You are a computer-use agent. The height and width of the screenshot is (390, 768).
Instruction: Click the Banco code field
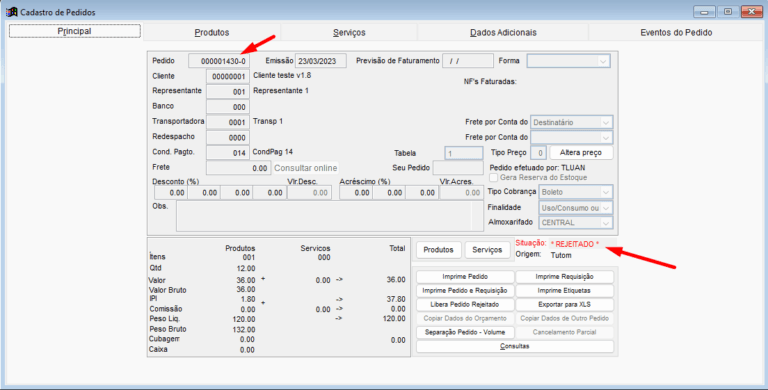(228, 107)
